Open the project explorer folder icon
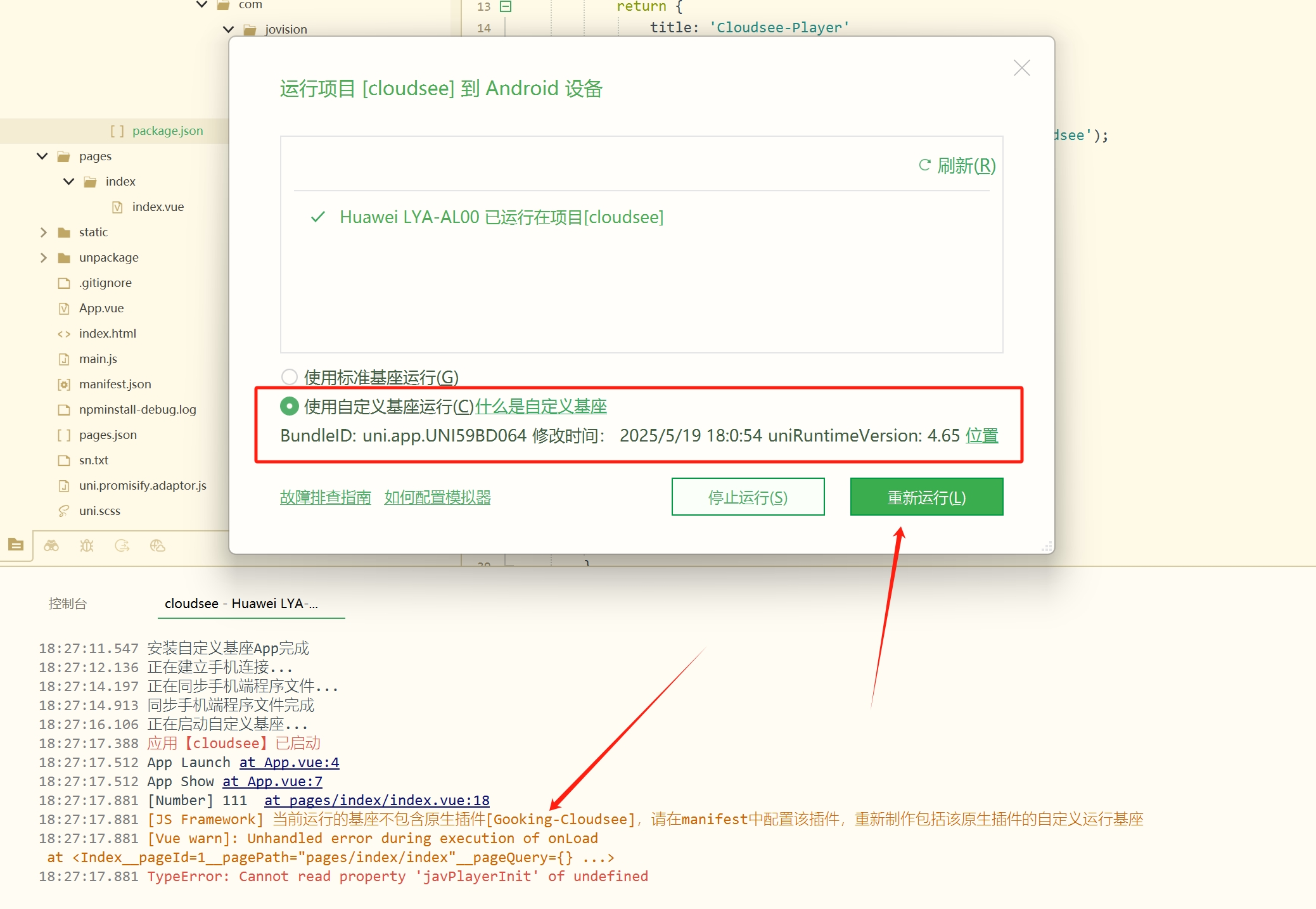The width and height of the screenshot is (1316, 909). click(16, 545)
